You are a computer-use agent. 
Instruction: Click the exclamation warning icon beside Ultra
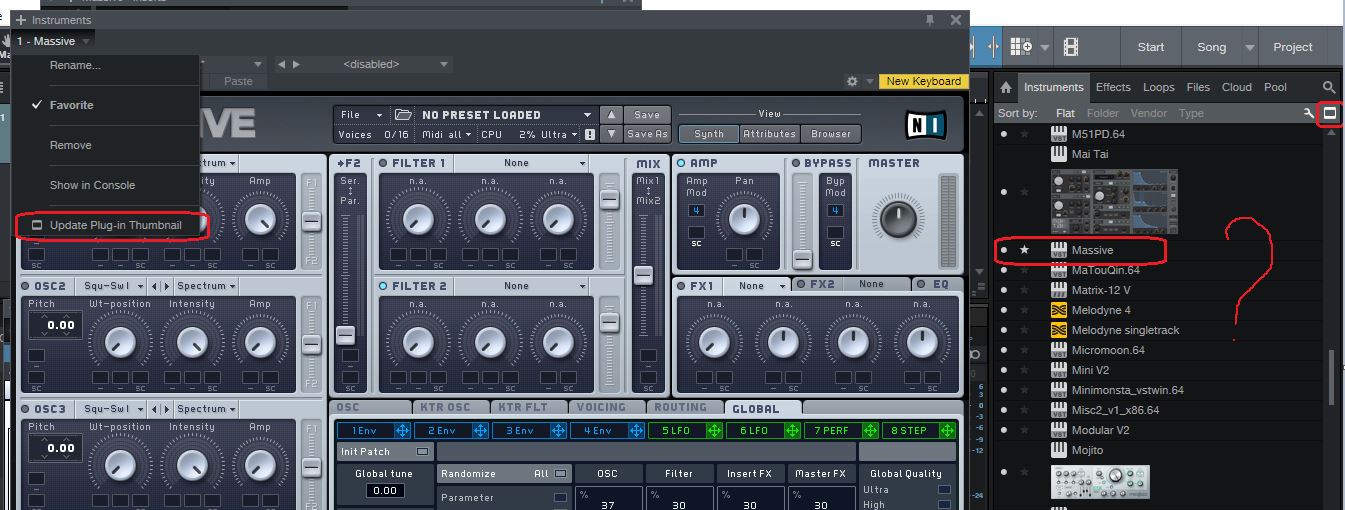click(590, 134)
